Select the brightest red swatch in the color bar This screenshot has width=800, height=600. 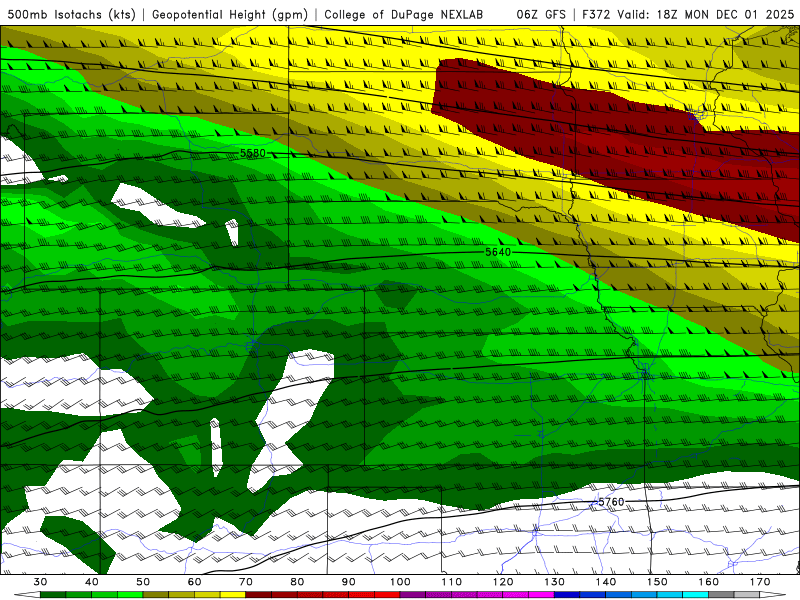387,595
